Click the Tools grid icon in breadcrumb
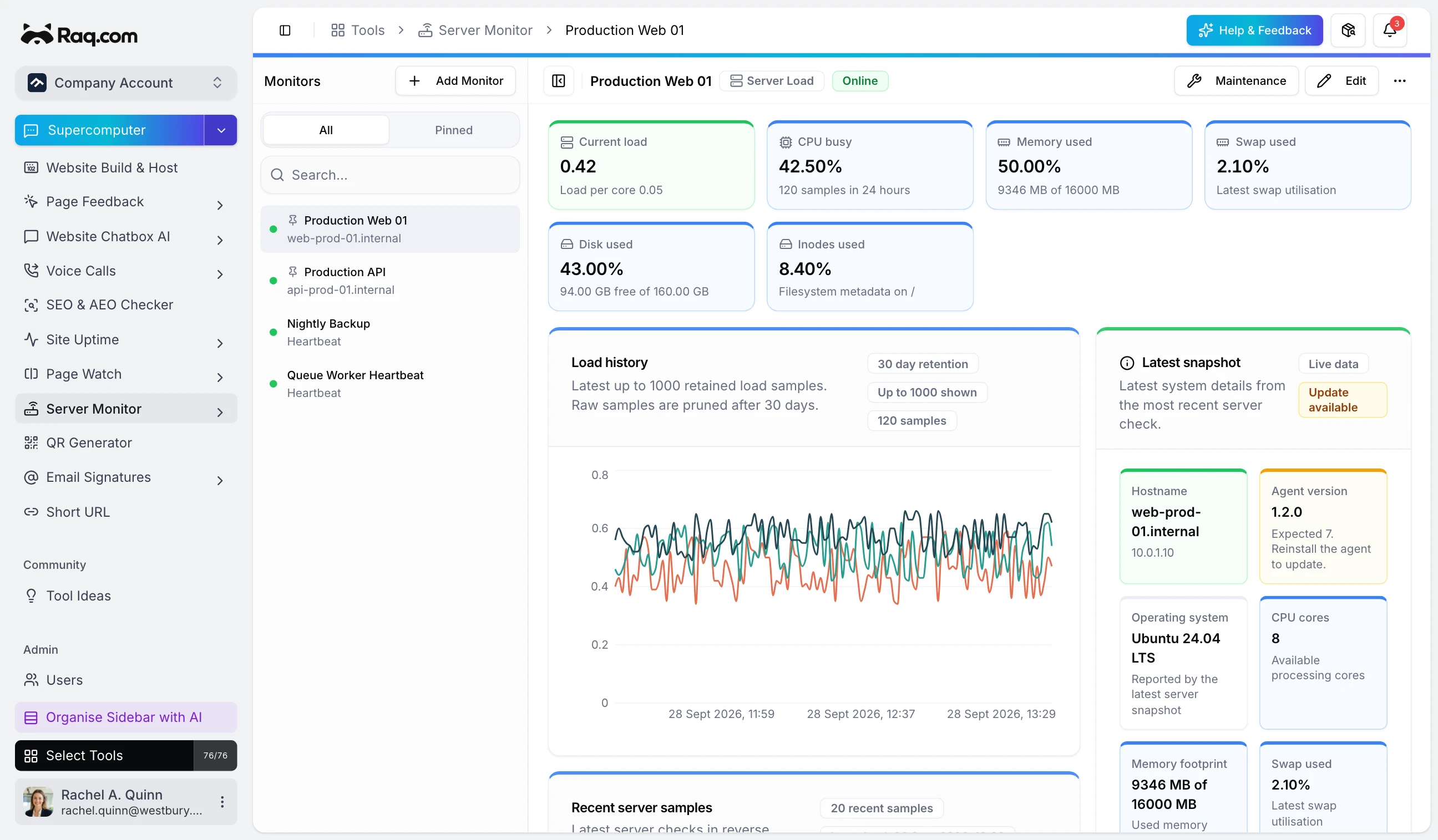The height and width of the screenshot is (840, 1438). (x=338, y=30)
